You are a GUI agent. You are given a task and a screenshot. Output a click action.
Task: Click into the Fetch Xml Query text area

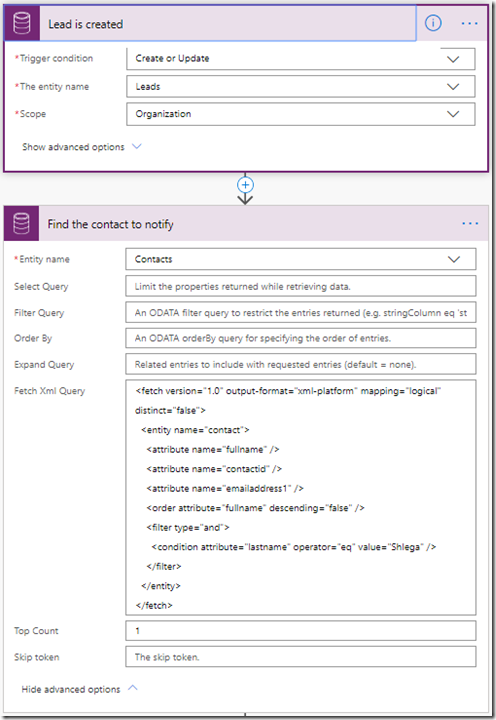(x=301, y=497)
